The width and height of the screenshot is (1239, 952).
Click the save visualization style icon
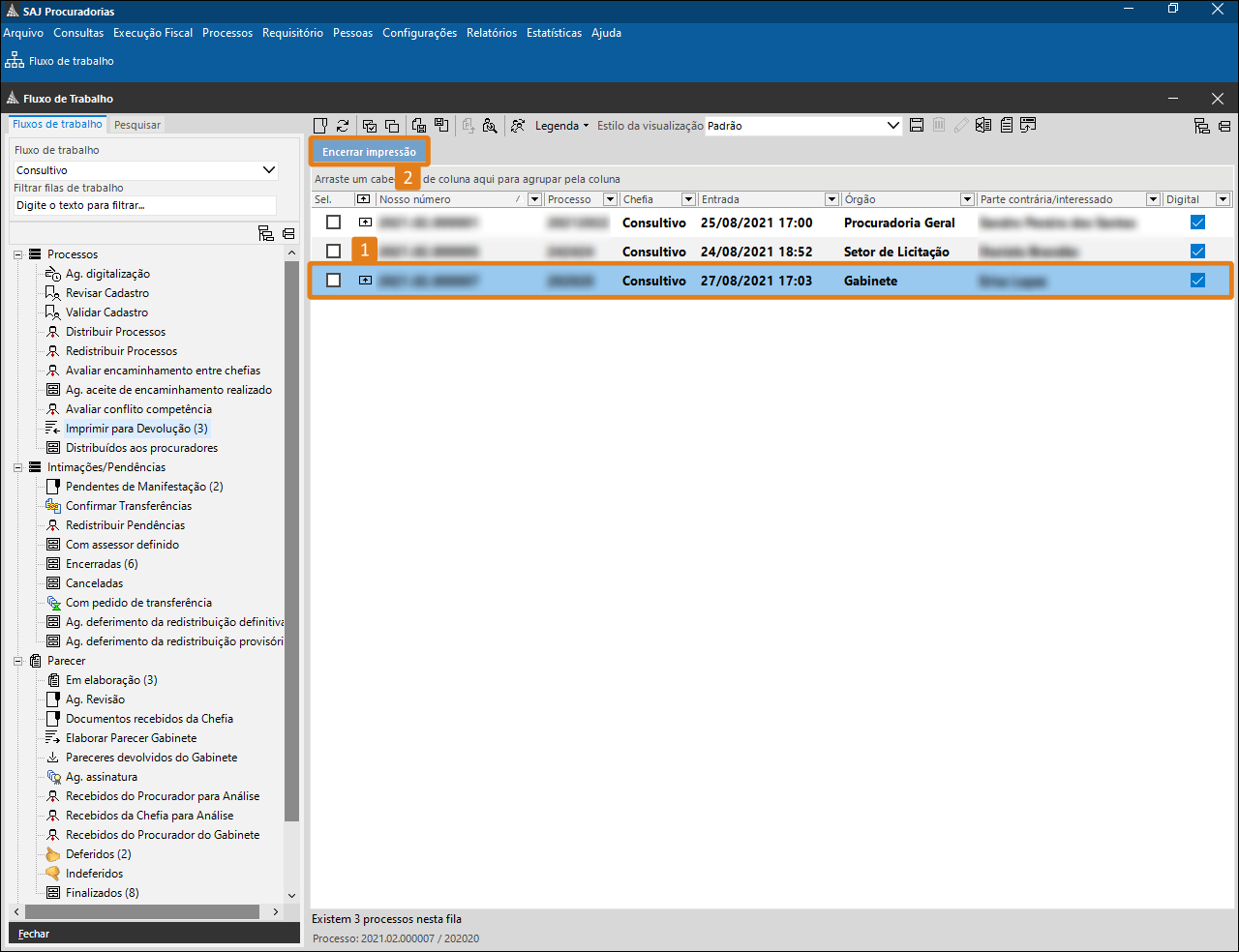tap(917, 126)
